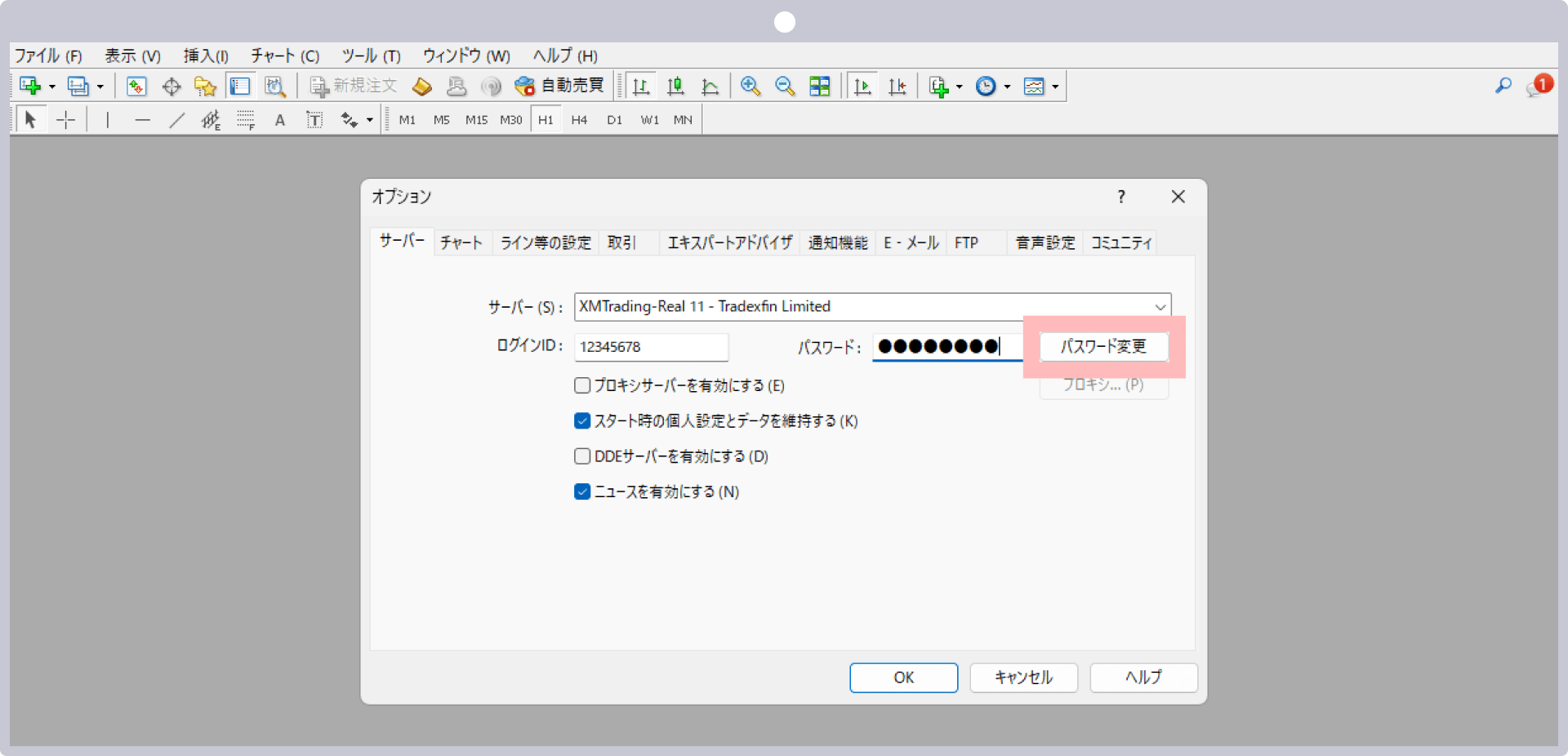Expand the Indicators dropdown arrow
Image resolution: width=1568 pixels, height=756 pixels.
[x=960, y=87]
